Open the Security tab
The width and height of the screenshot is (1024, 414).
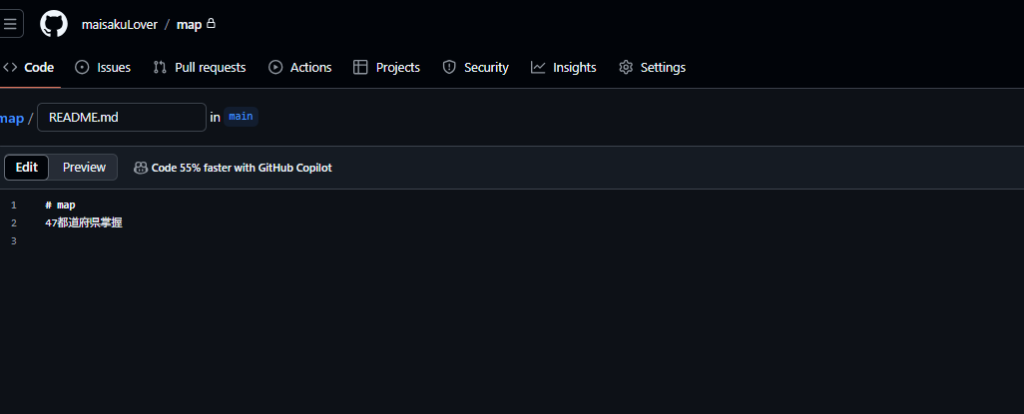coord(475,67)
